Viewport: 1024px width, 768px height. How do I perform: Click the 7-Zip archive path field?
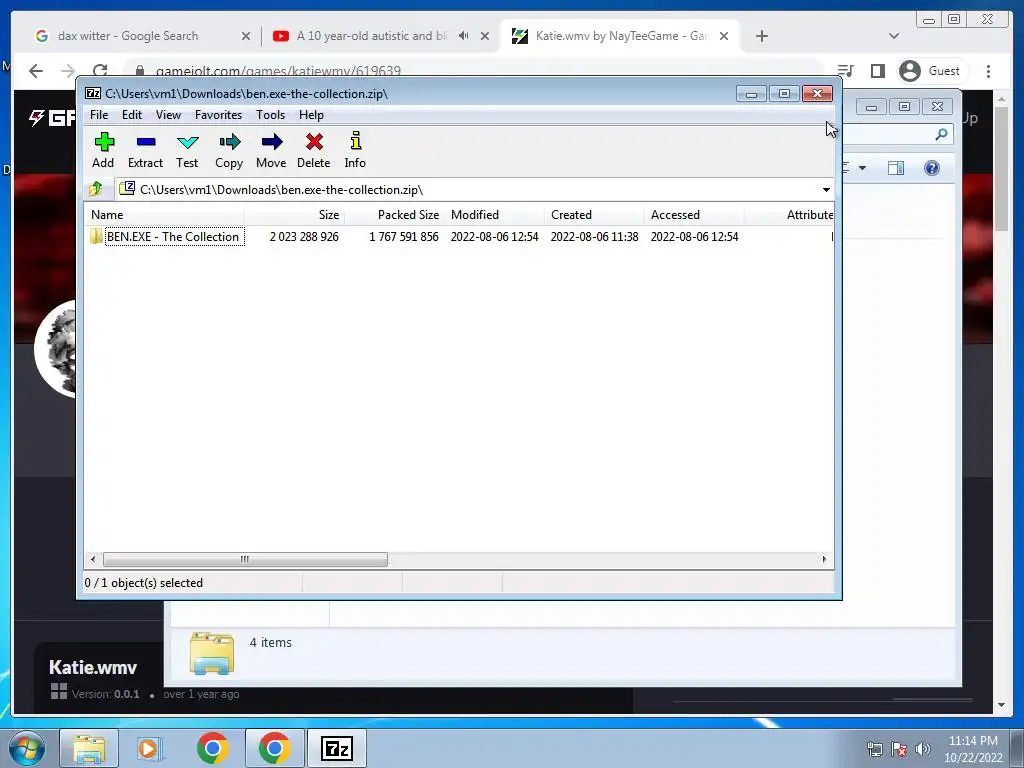(467, 190)
